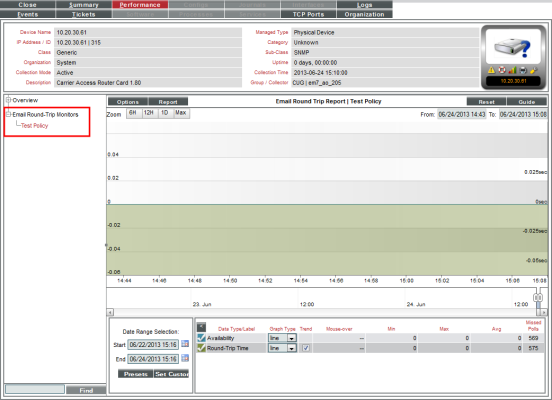The height and width of the screenshot is (400, 552).
Task: Open the red lifebuoy tickets icon
Action: coord(502,70)
